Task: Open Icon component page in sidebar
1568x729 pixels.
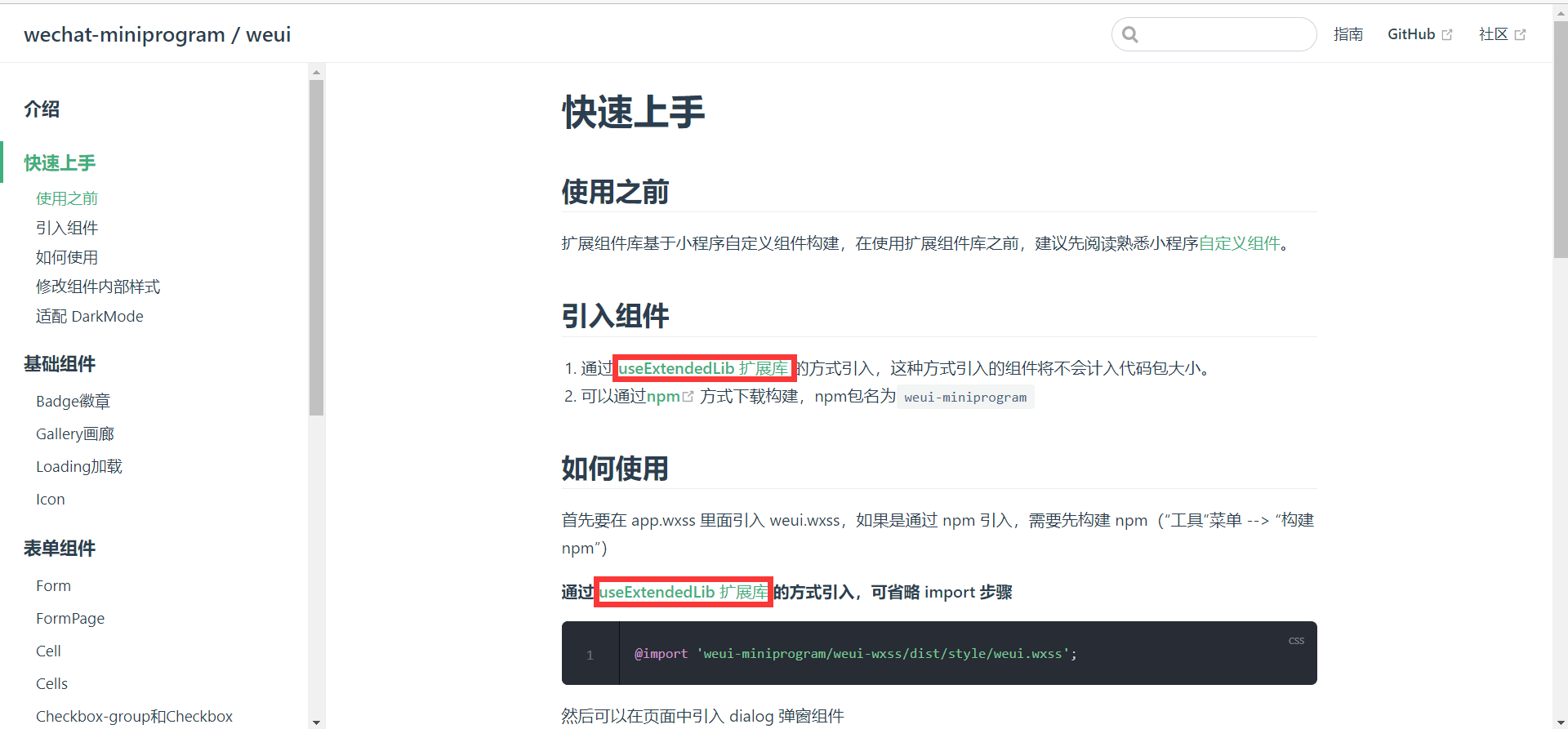Action: [x=51, y=499]
